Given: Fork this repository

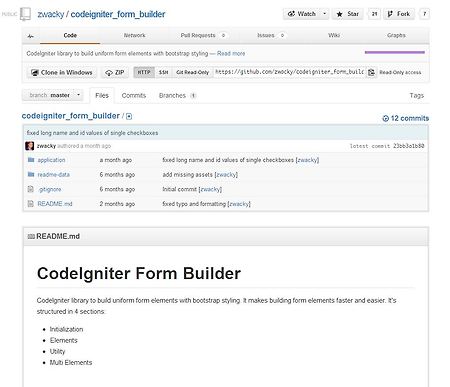Looking at the screenshot, I should tap(399, 14).
